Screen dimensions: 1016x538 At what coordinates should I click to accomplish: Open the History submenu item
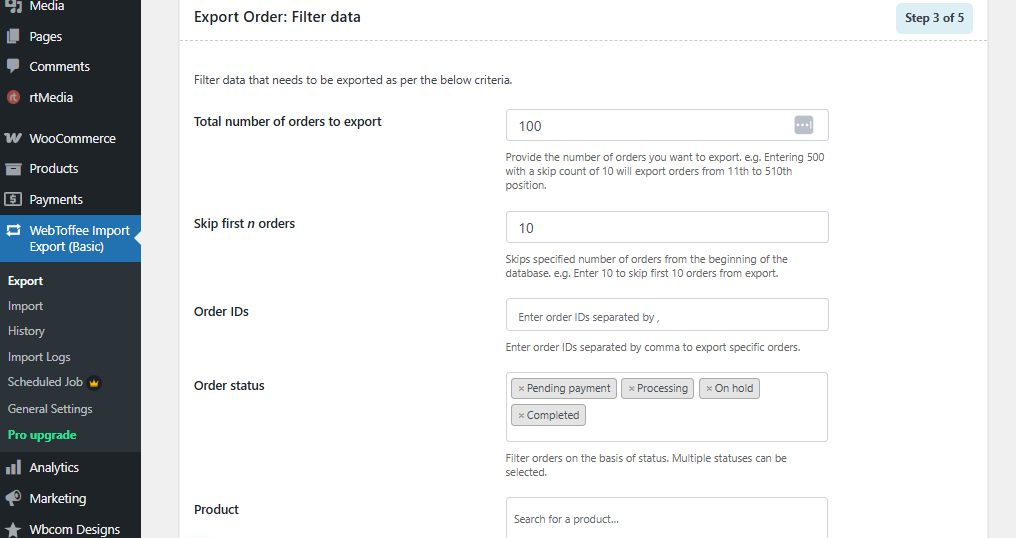pos(27,331)
